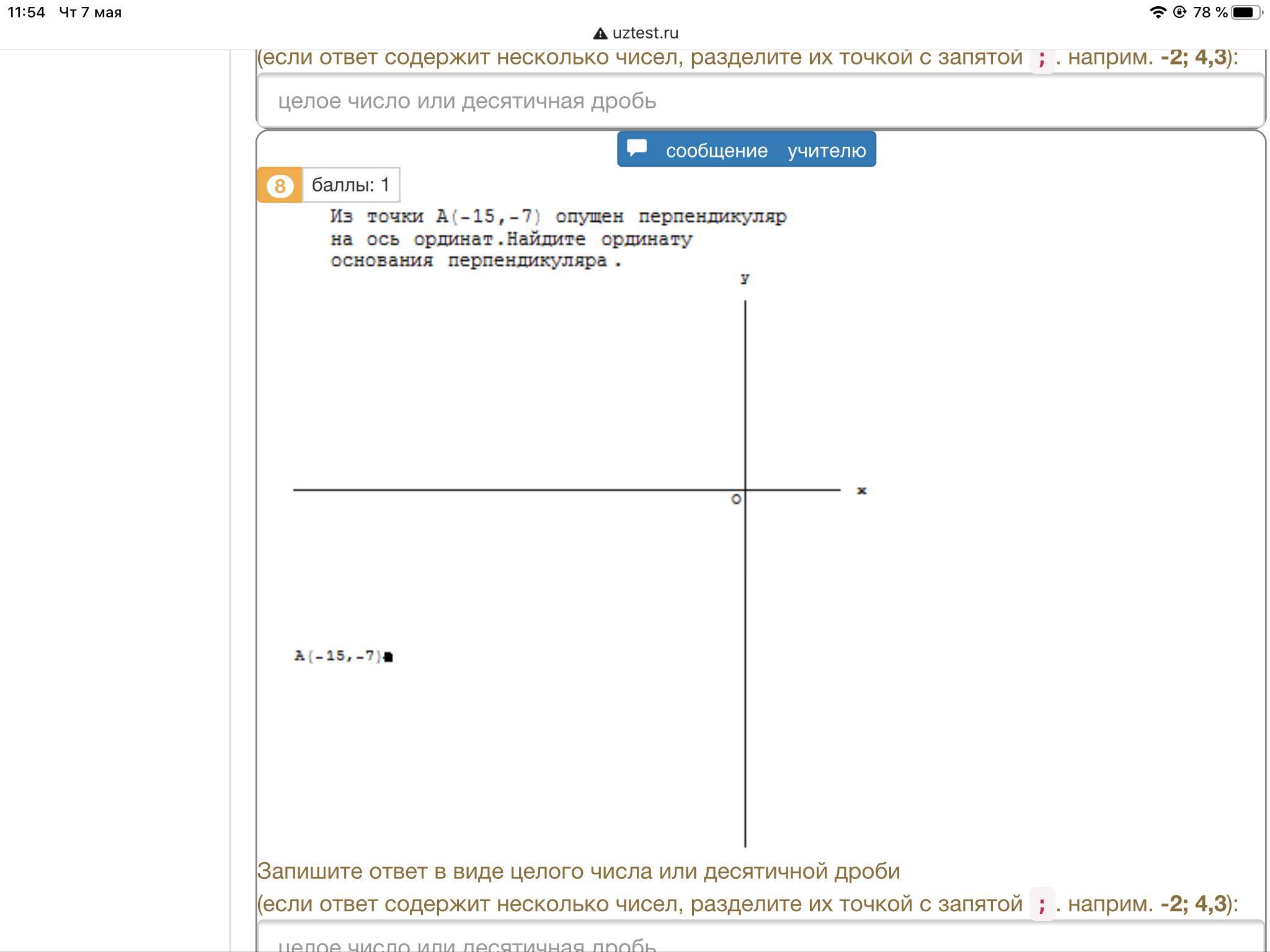Click the origin label O on the graph

coord(736,500)
